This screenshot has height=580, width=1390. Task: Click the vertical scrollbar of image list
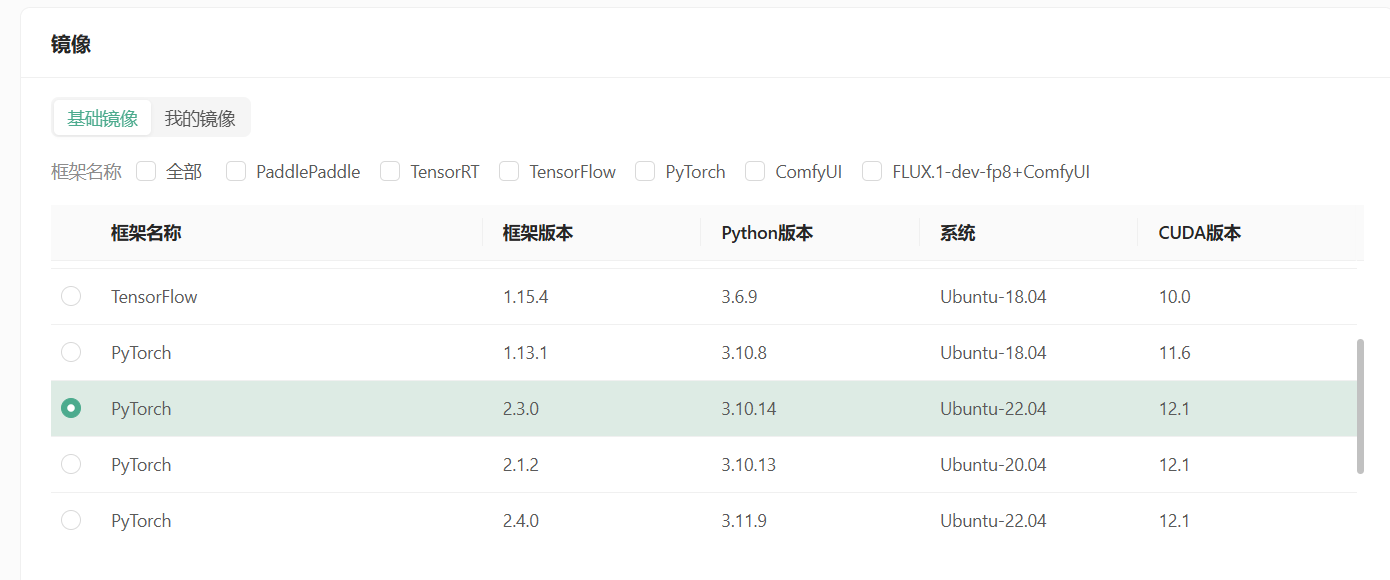point(1359,406)
